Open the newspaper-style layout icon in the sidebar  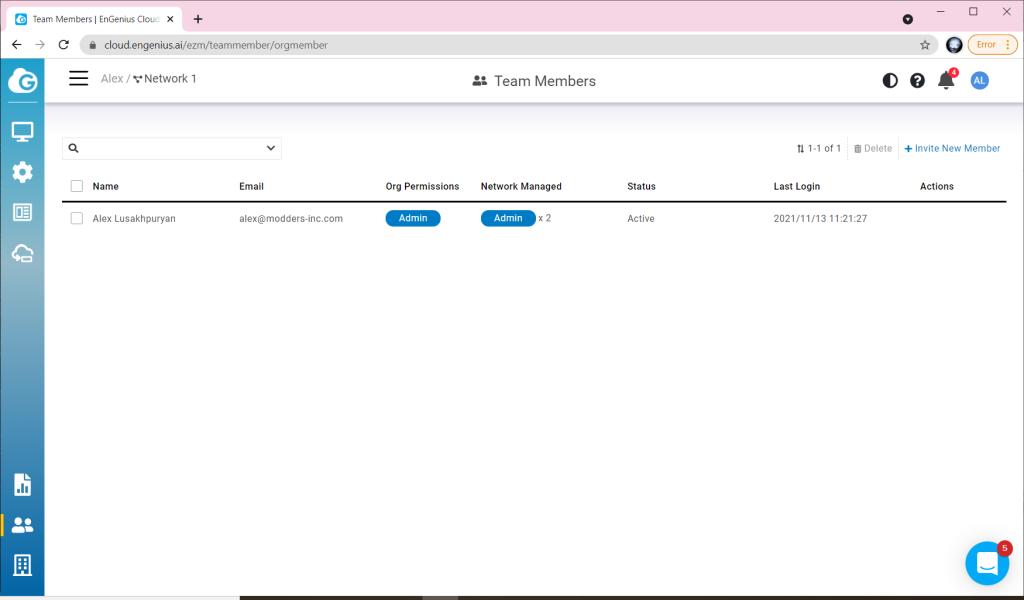[22, 212]
